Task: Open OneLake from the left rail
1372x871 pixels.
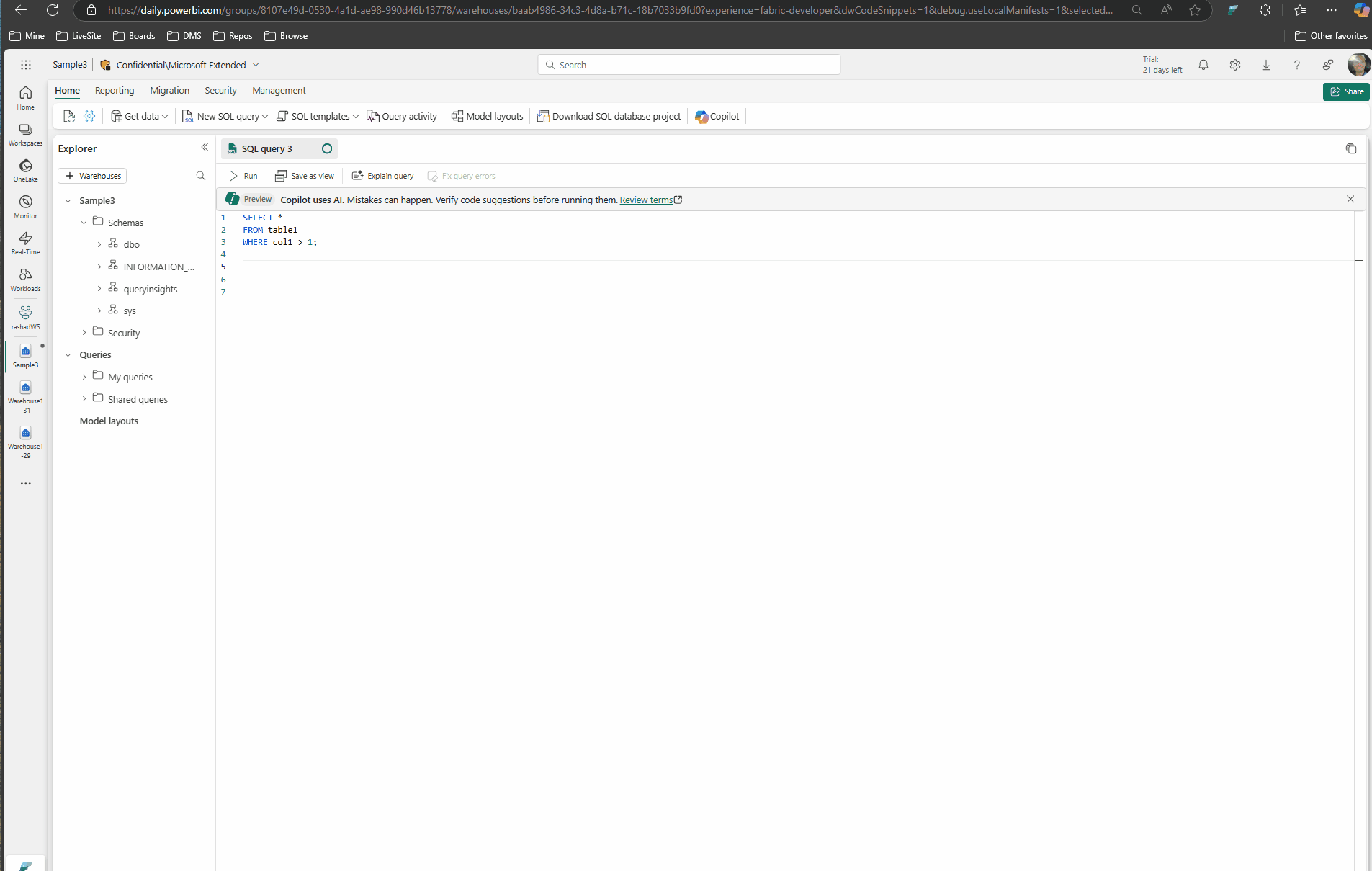Action: tap(25, 170)
